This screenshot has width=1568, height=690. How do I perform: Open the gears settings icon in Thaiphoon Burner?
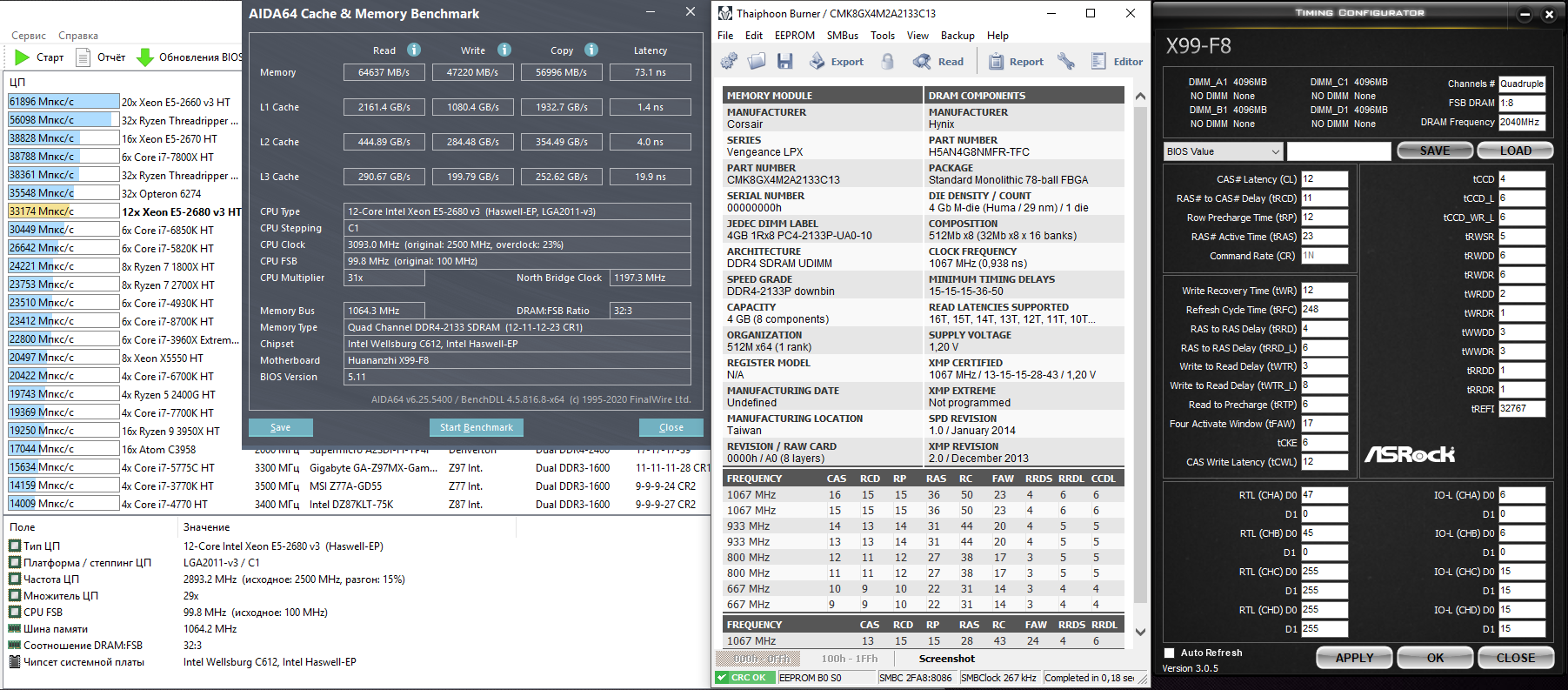point(729,61)
